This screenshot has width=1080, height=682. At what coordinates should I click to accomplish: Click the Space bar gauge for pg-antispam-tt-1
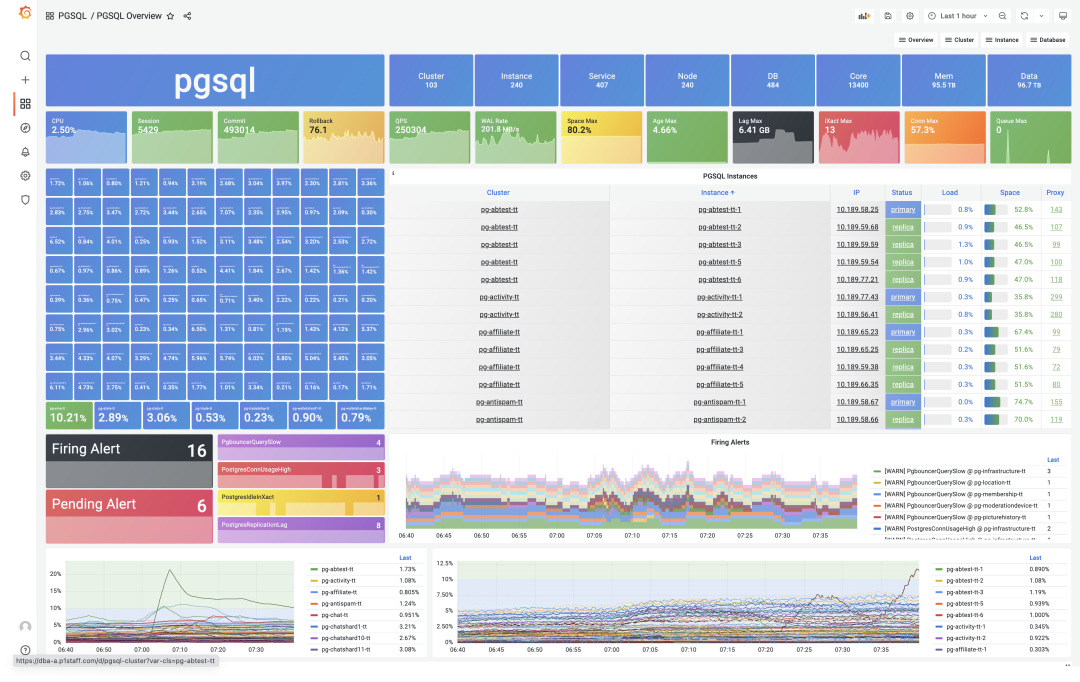coord(992,402)
